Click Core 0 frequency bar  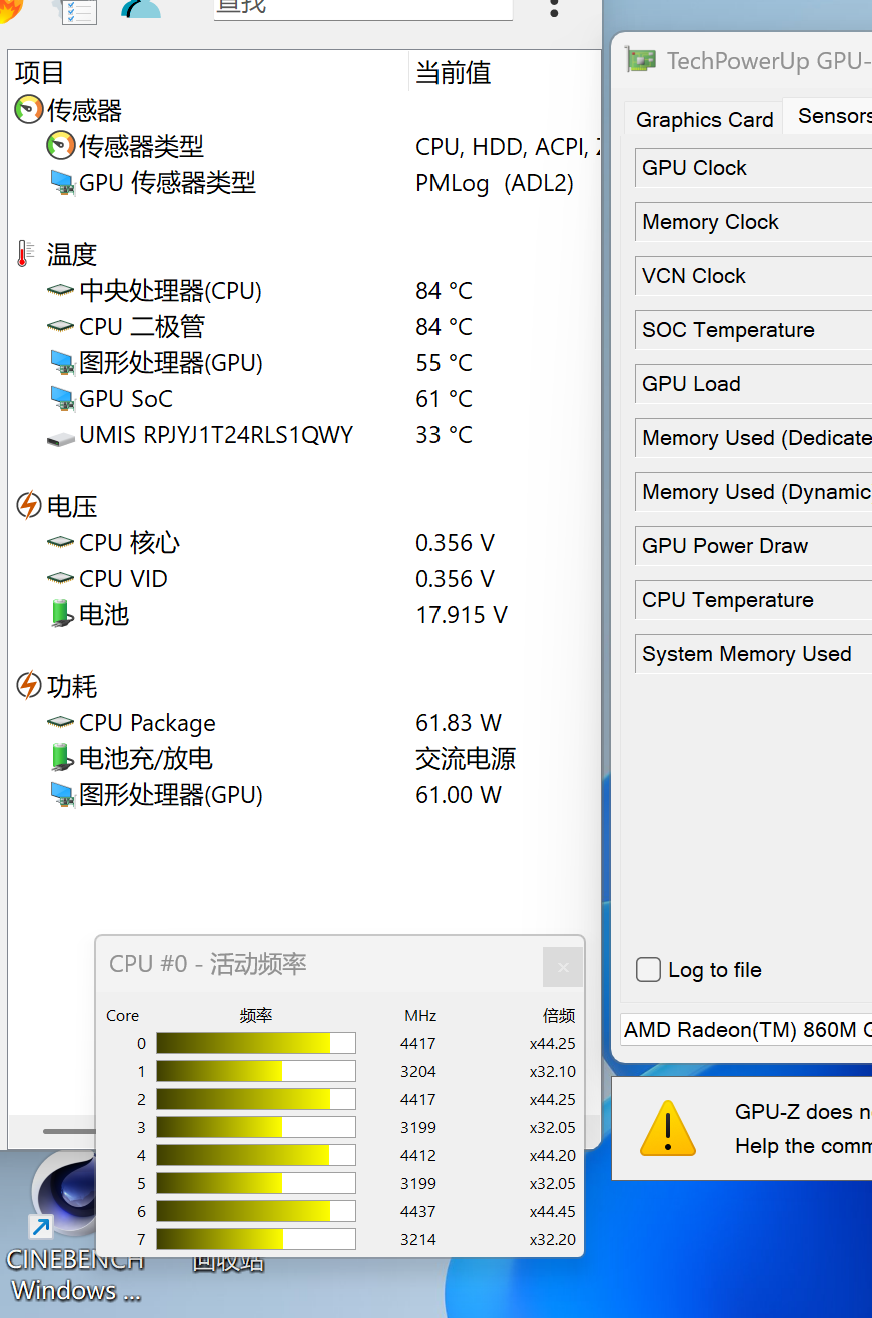[256, 1043]
